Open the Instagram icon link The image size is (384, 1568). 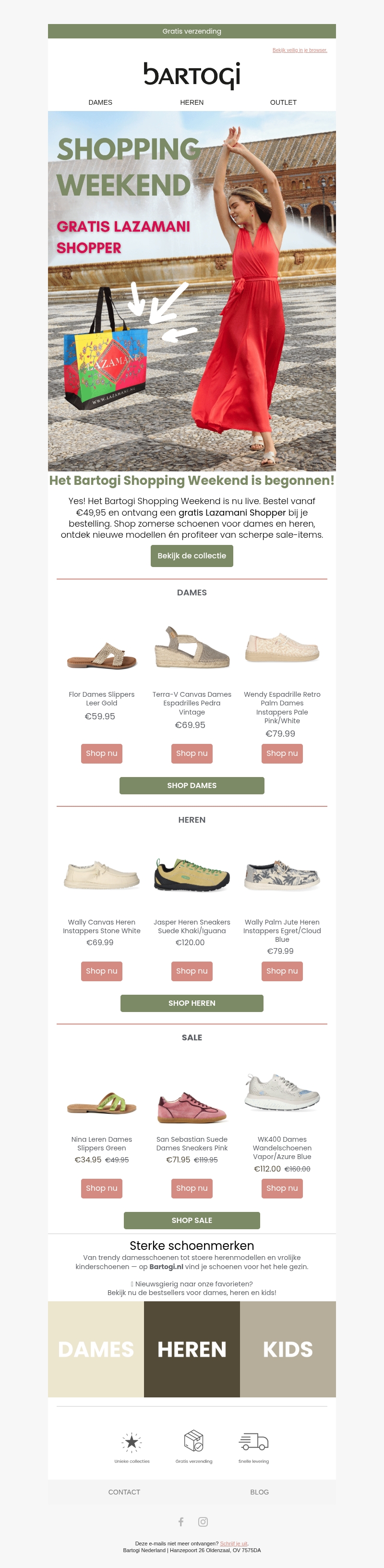tap(203, 1522)
